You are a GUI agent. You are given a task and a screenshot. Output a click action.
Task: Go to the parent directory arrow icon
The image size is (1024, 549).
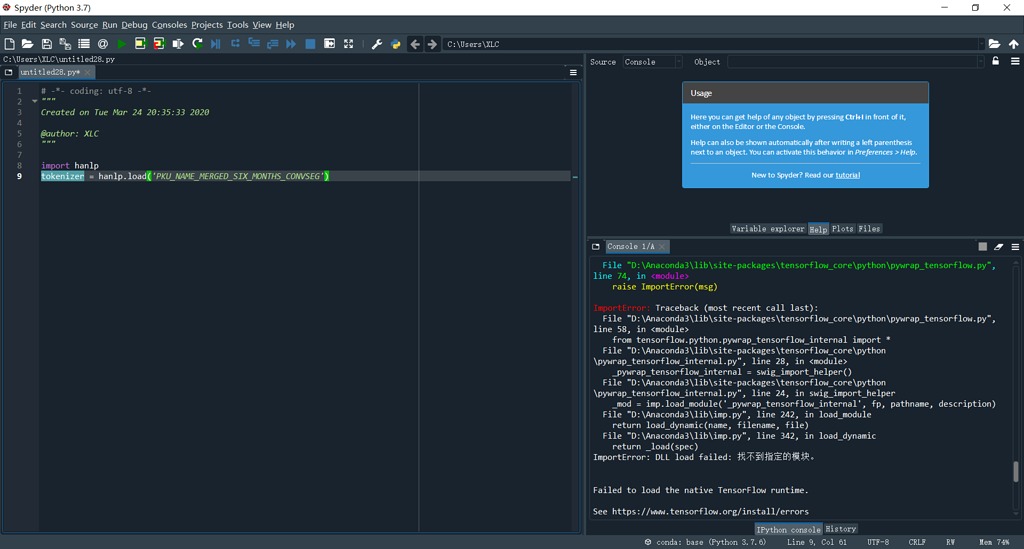click(x=1013, y=44)
